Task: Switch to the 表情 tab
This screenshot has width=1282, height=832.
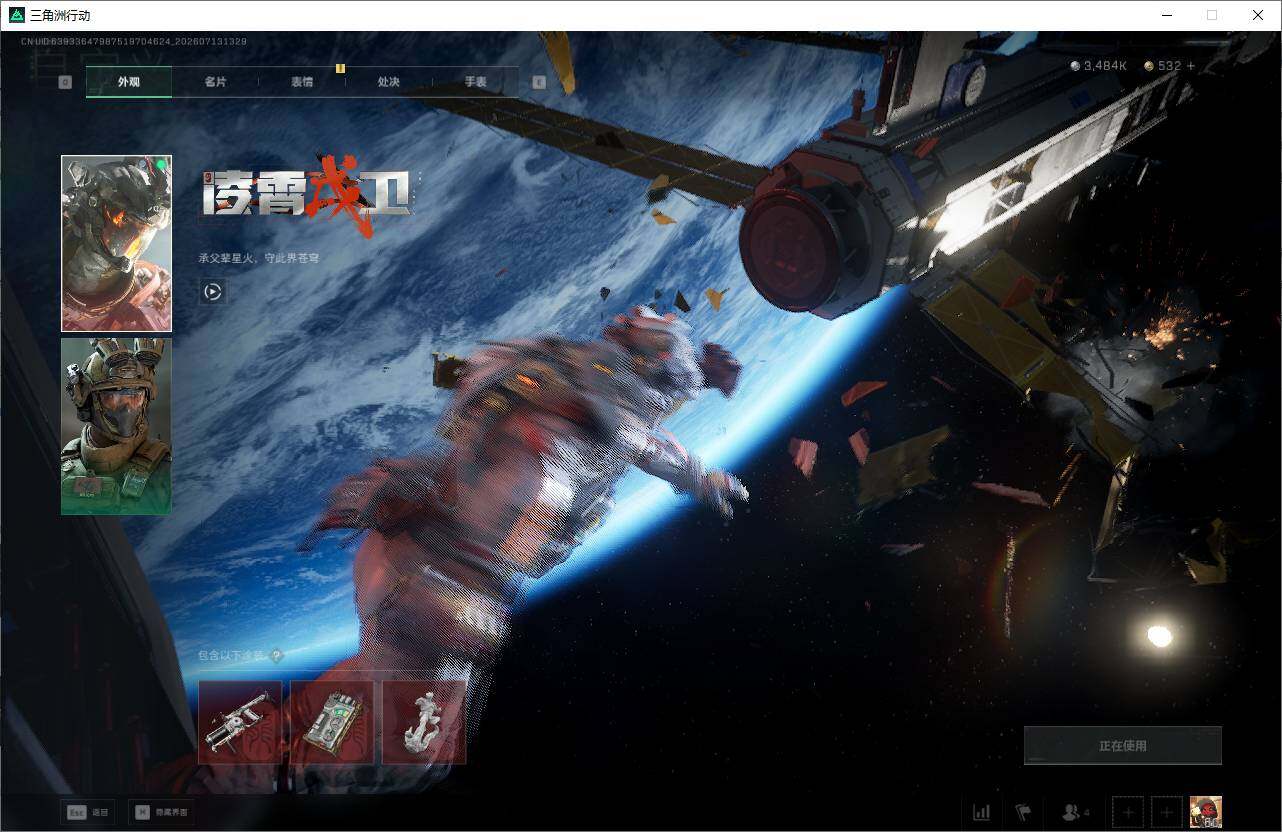Action: tap(302, 82)
